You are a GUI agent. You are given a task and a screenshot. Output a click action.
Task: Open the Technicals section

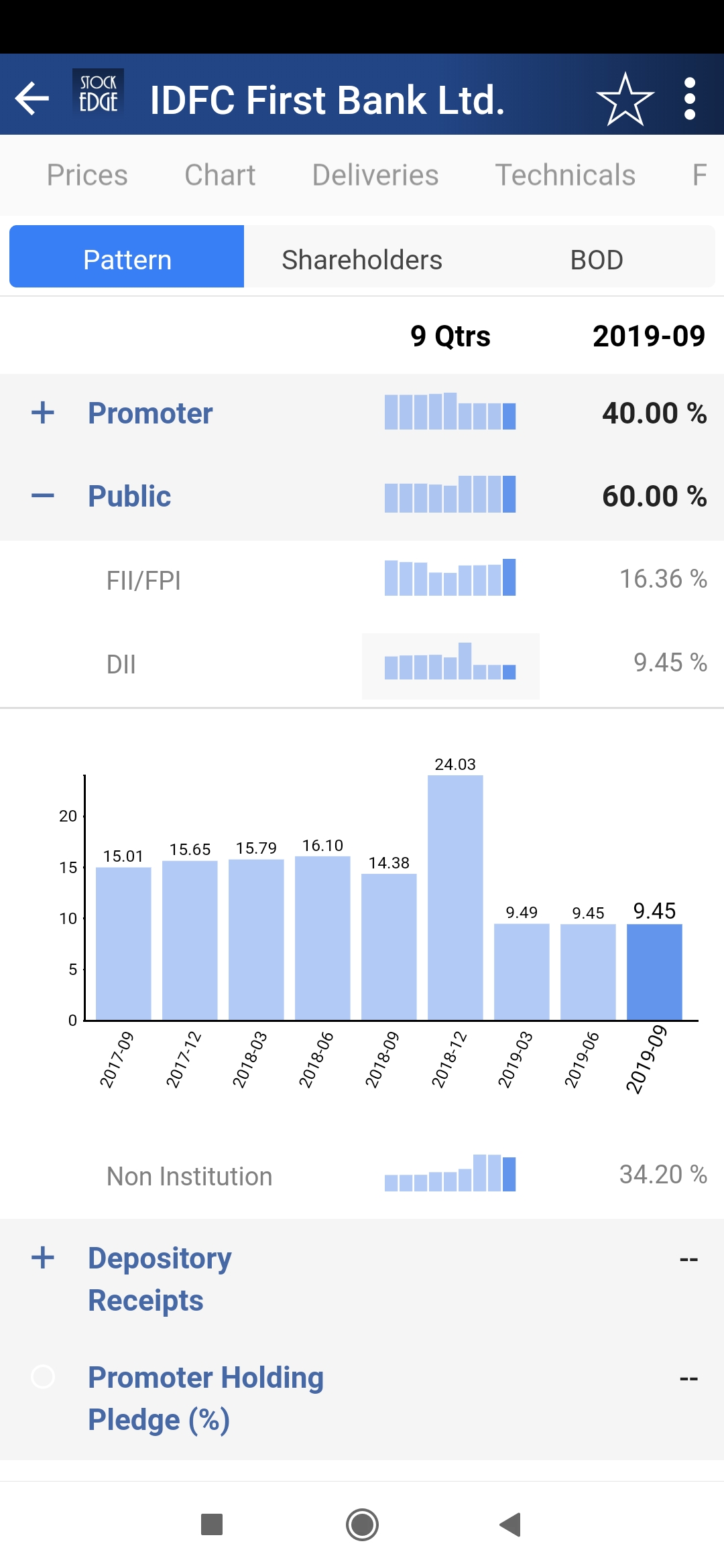[565, 175]
